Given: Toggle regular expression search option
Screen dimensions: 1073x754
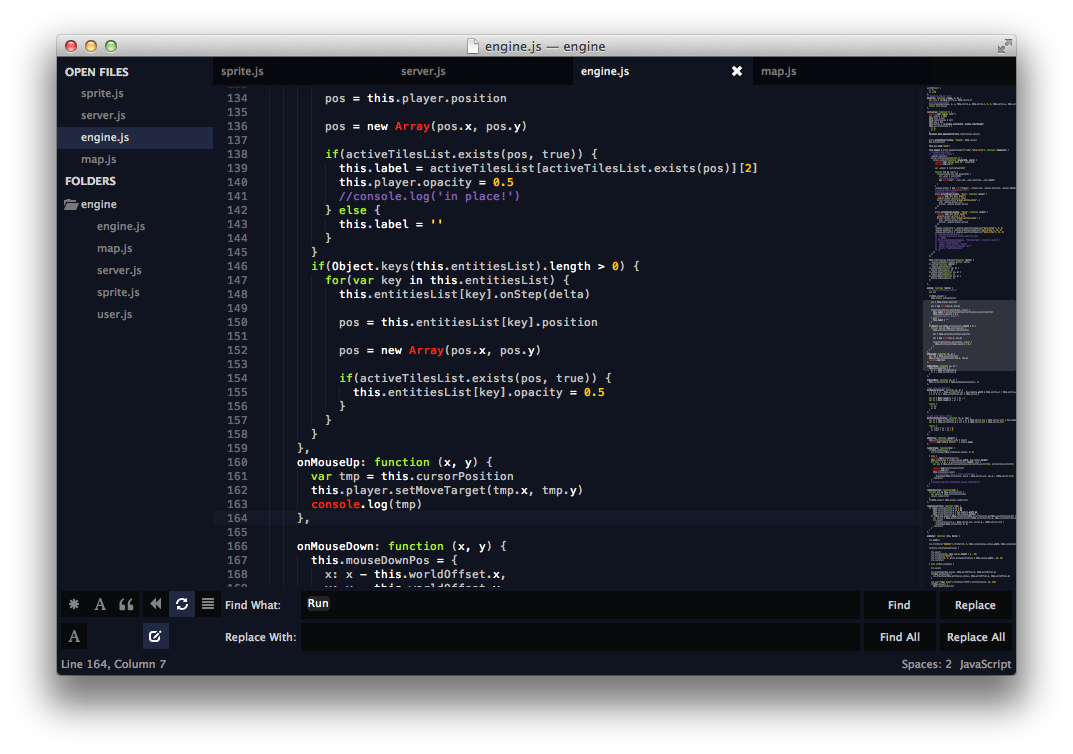Looking at the screenshot, I should [x=74, y=604].
